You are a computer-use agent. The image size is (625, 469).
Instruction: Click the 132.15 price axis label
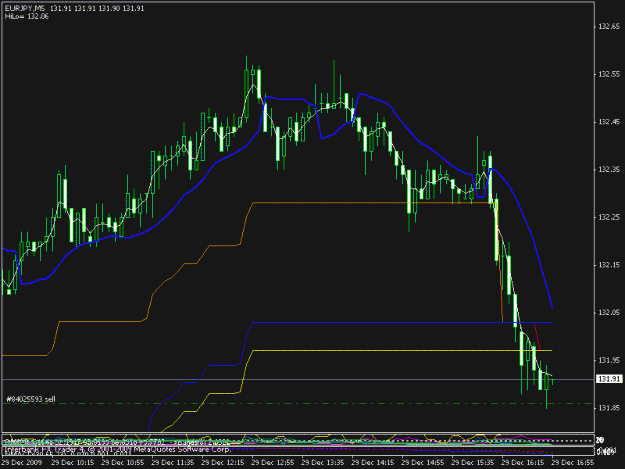coord(609,265)
